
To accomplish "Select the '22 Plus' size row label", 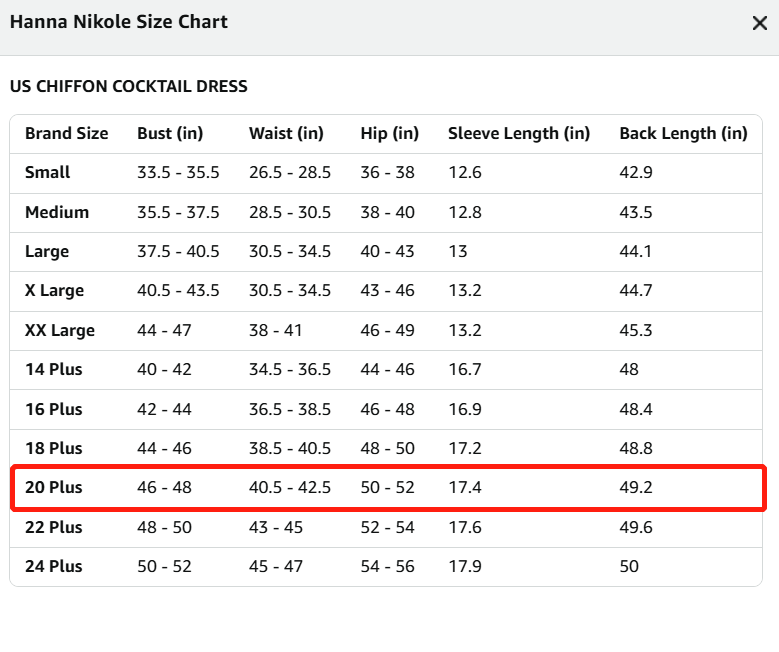I will point(54,527).
